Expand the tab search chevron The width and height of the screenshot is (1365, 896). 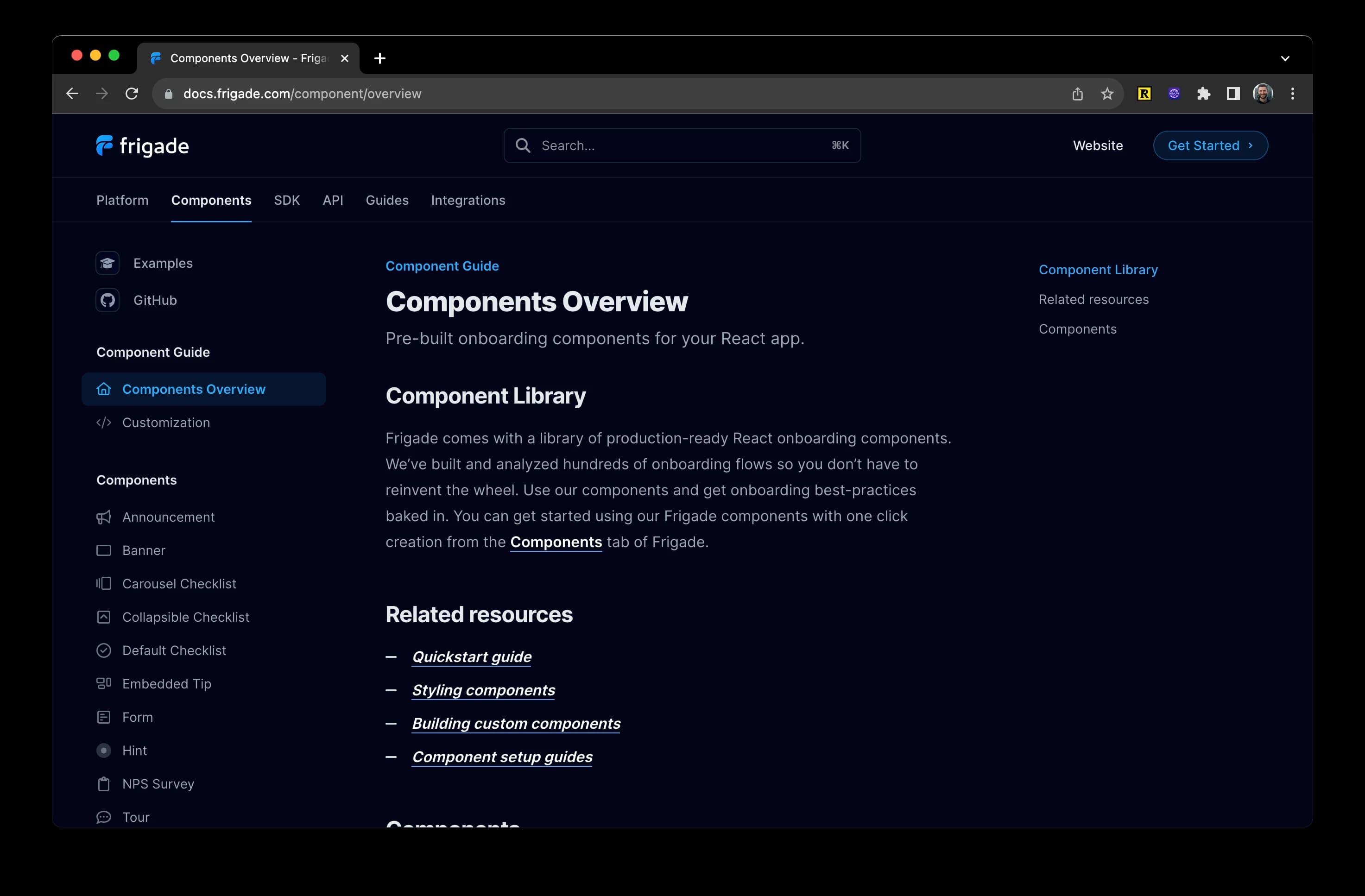pyautogui.click(x=1285, y=58)
